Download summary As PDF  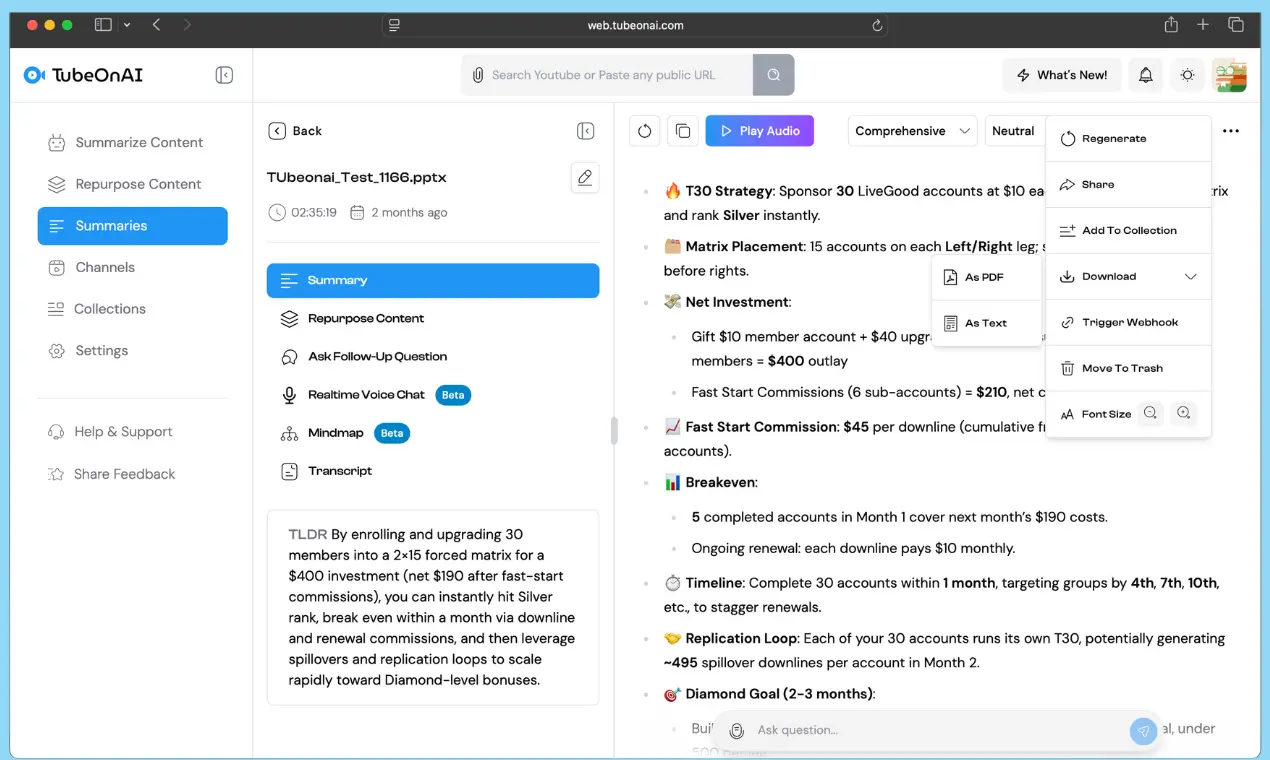987,278
